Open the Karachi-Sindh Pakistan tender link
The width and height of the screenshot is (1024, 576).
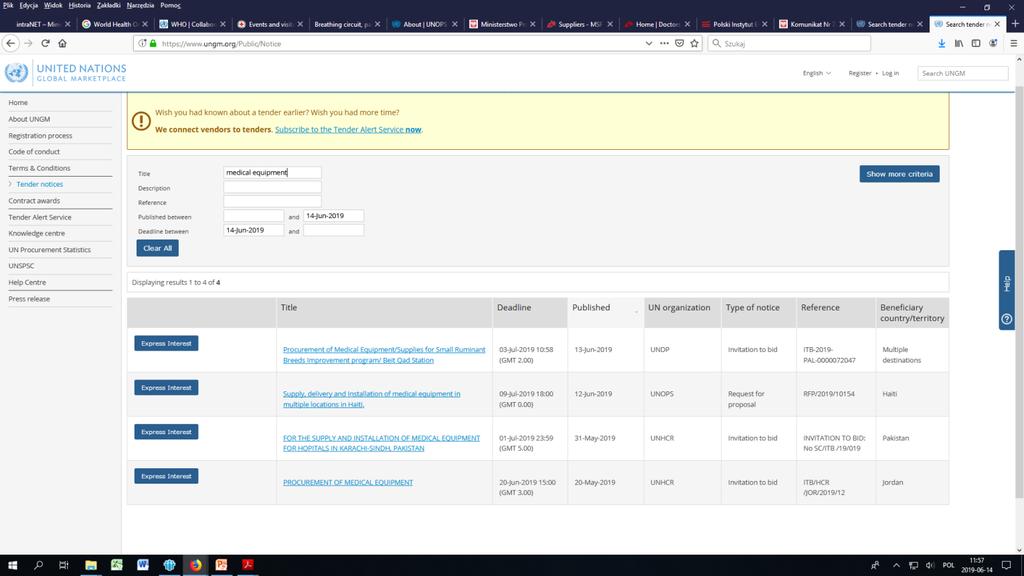coord(381,443)
